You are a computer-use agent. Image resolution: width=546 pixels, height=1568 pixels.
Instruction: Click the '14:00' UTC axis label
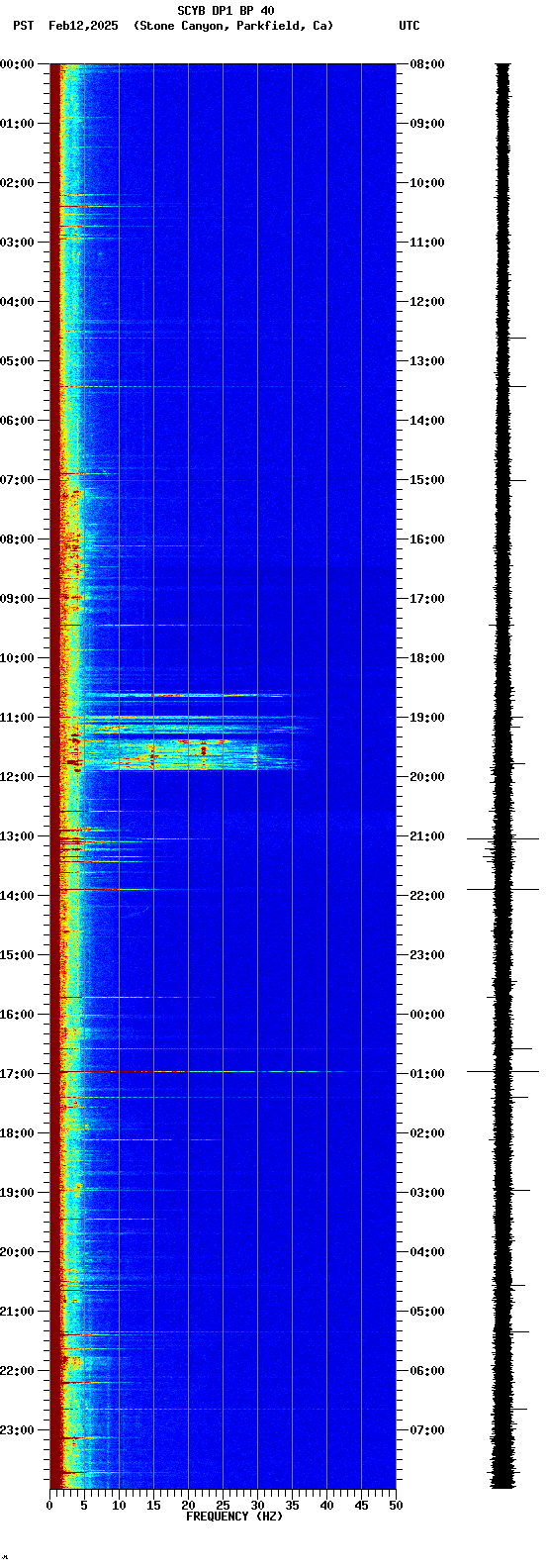coord(427,421)
